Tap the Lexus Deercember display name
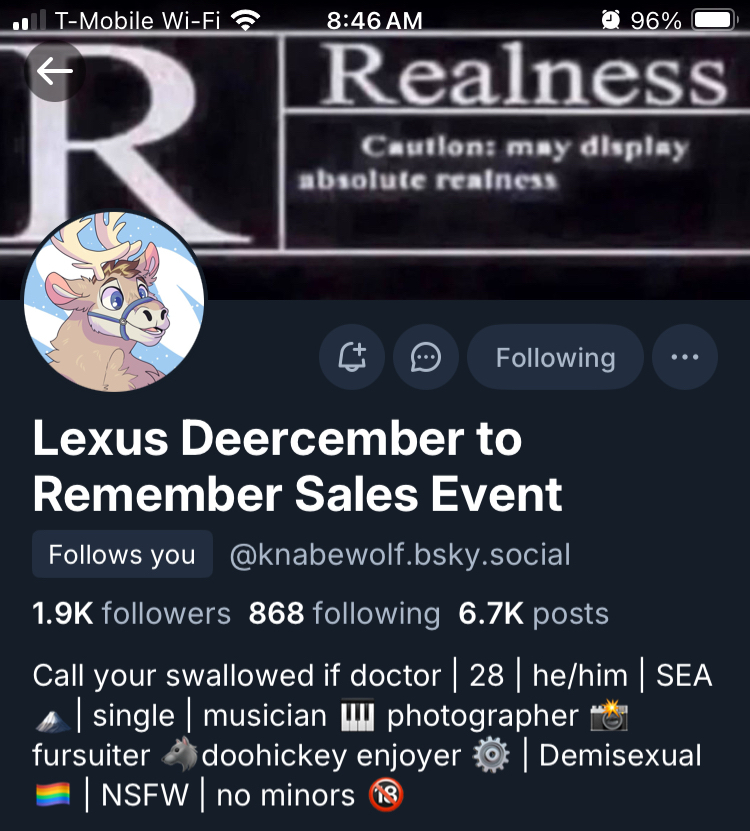This screenshot has height=831, width=750. pos(297,466)
